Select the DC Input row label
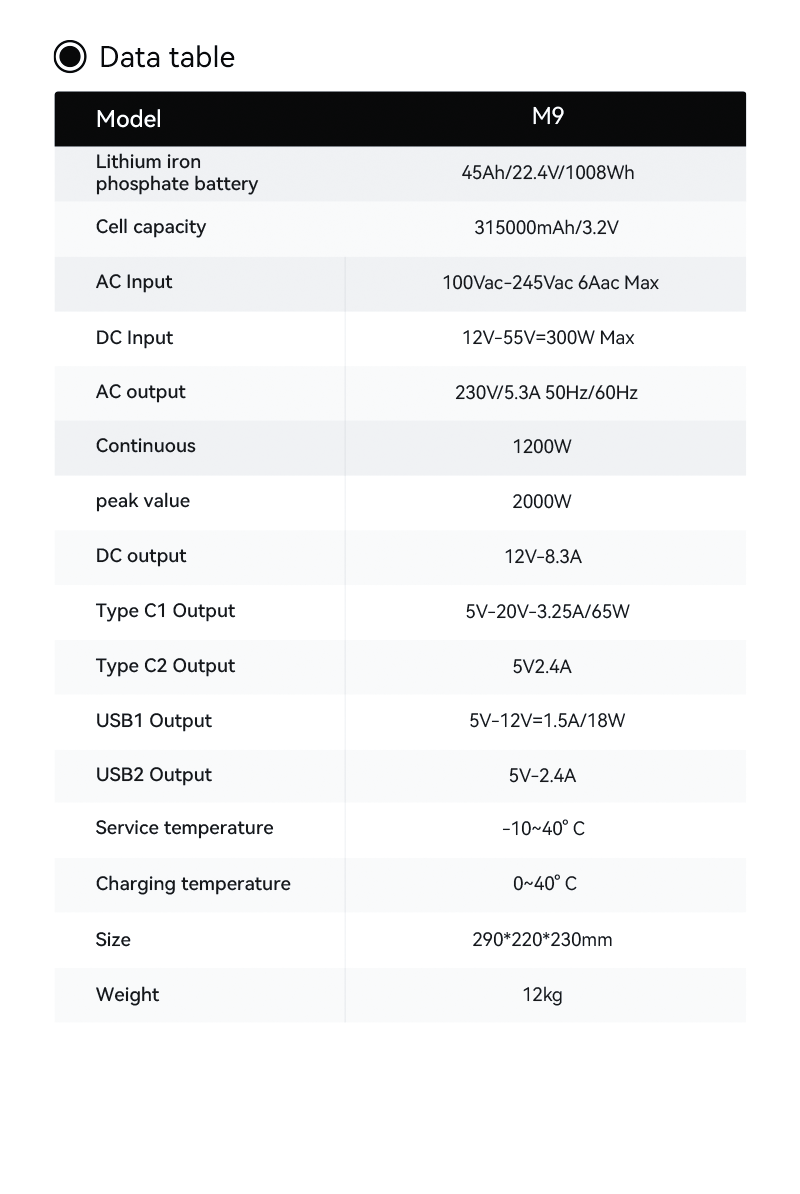 (x=134, y=337)
